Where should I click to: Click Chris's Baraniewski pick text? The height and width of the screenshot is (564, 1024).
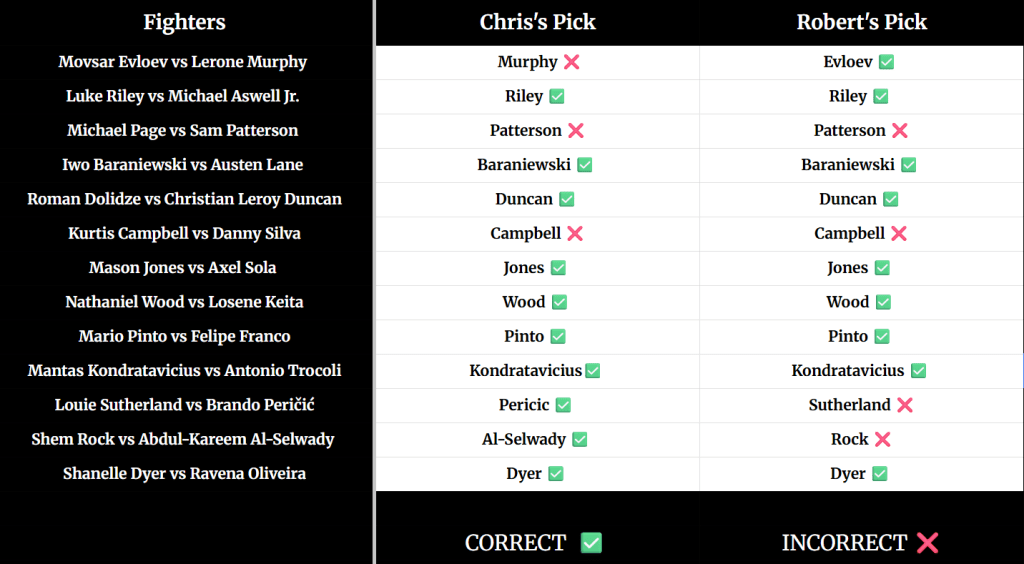coord(524,165)
